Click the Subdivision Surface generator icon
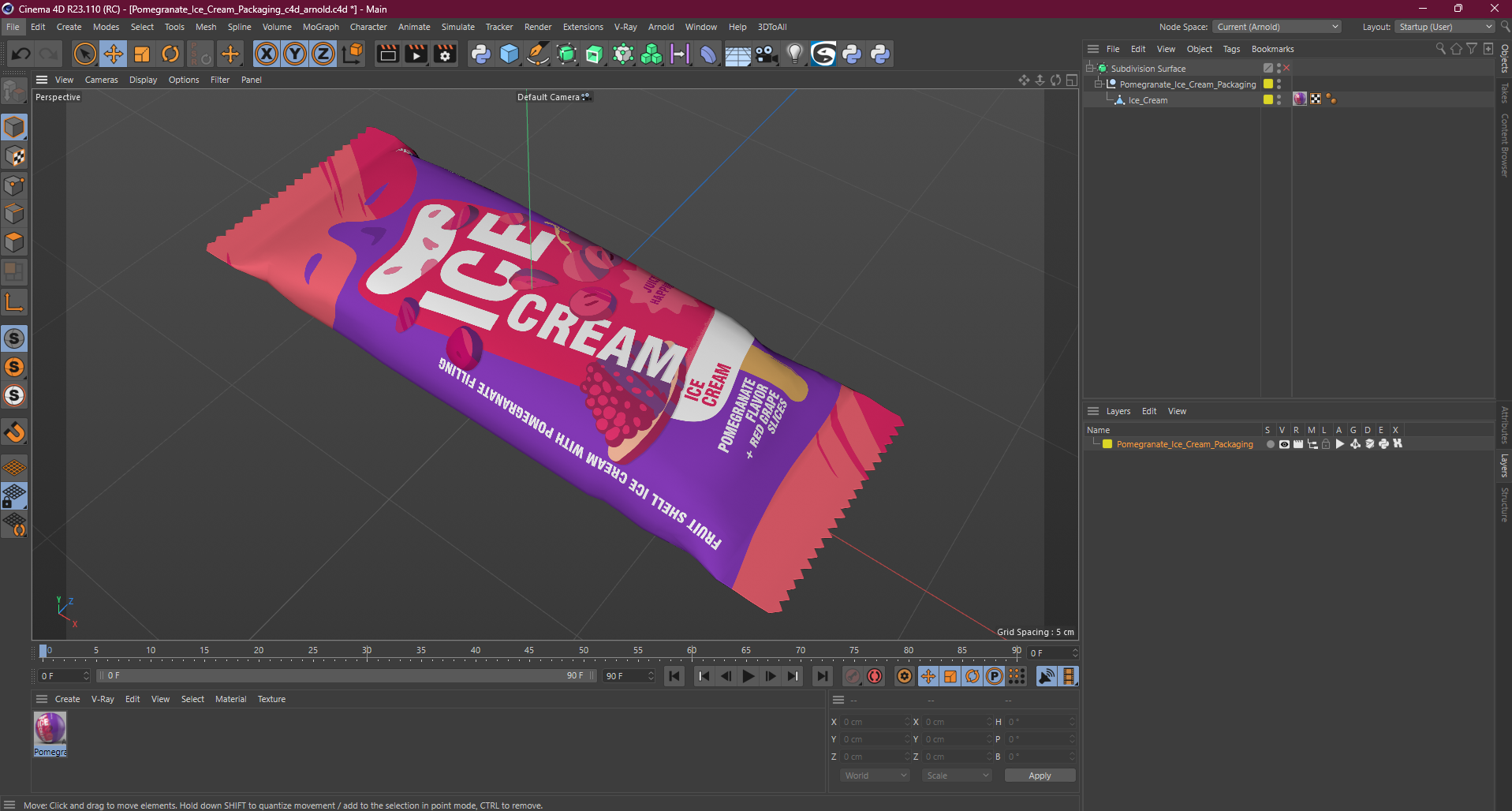 tap(566, 54)
